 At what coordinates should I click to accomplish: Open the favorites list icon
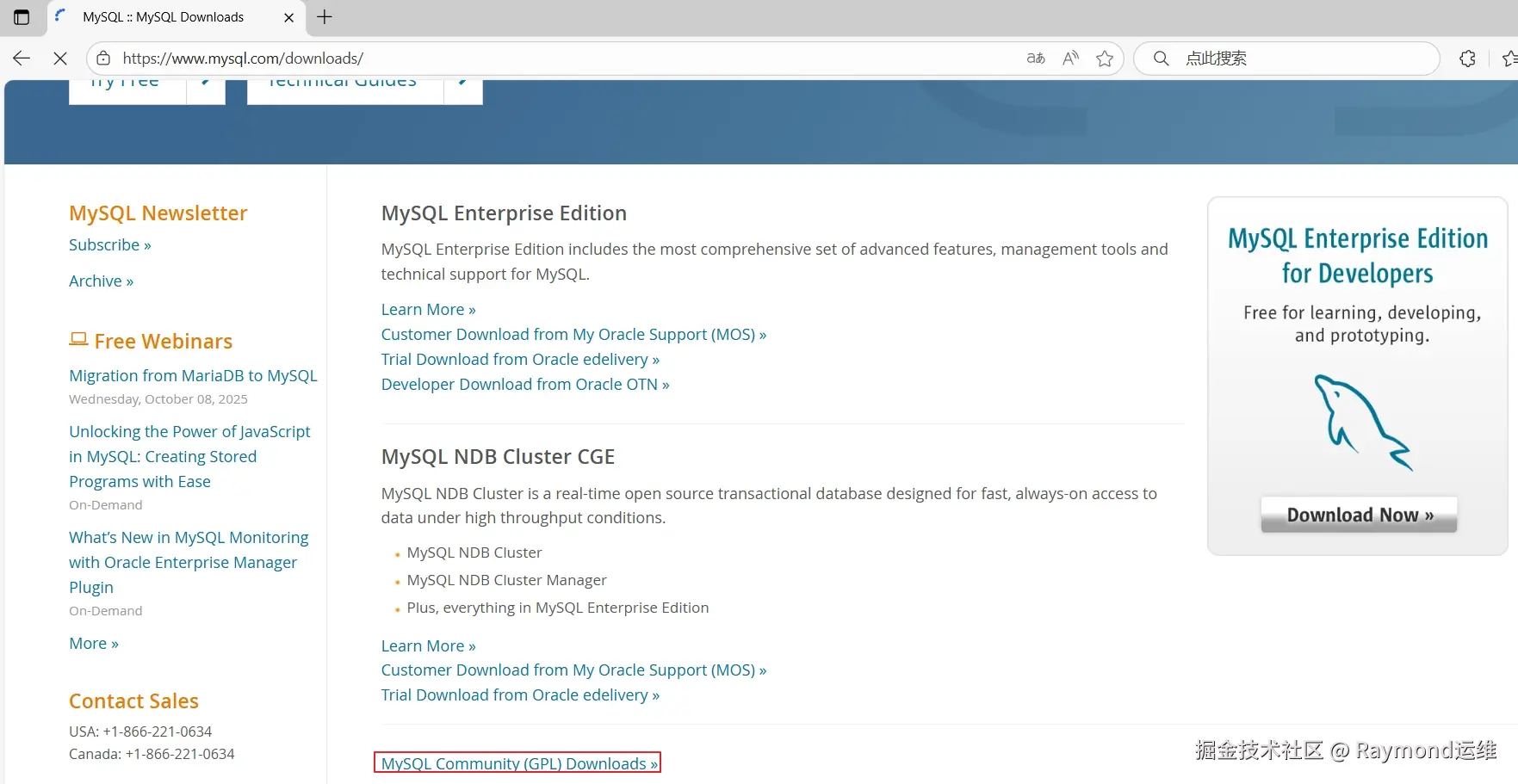1509,59
